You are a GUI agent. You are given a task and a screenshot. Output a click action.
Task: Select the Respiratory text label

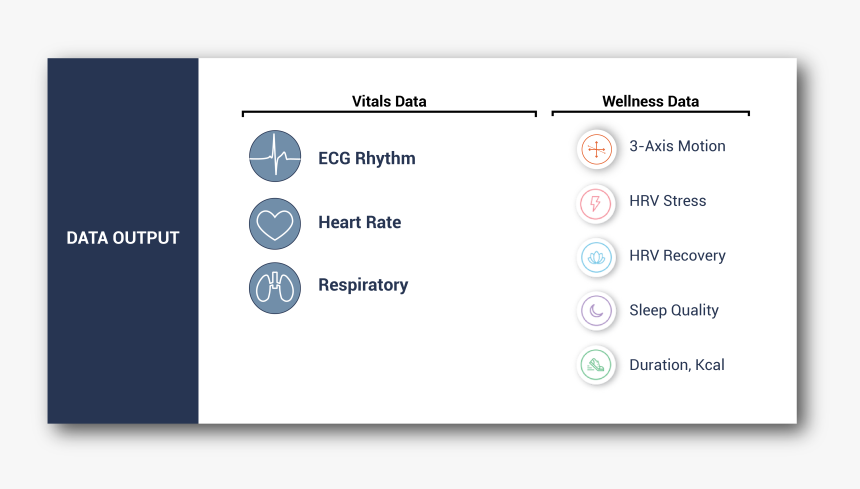[363, 285]
